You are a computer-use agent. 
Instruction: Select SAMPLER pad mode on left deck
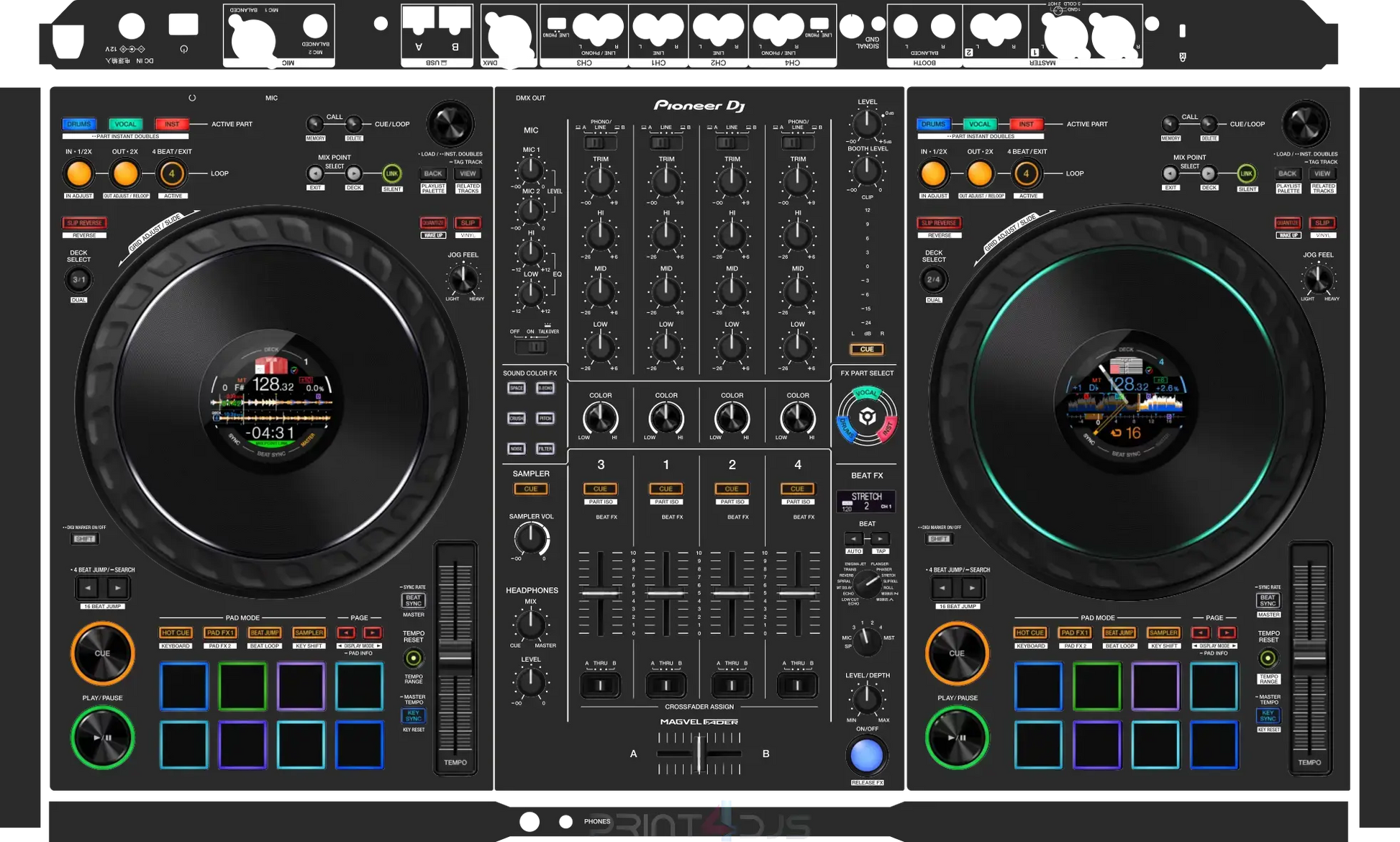click(309, 633)
